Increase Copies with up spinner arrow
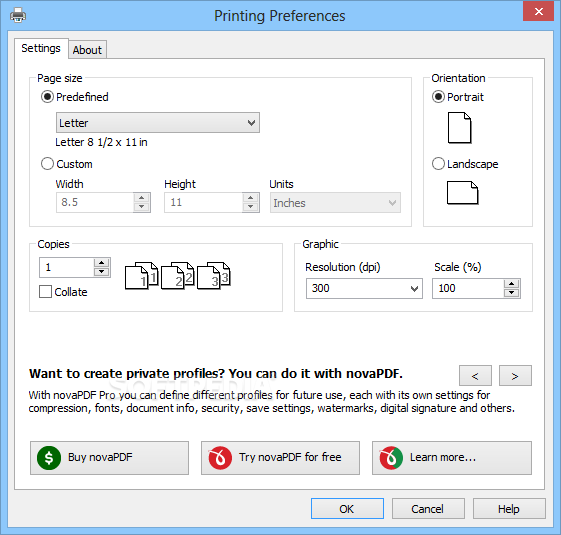 [102, 263]
